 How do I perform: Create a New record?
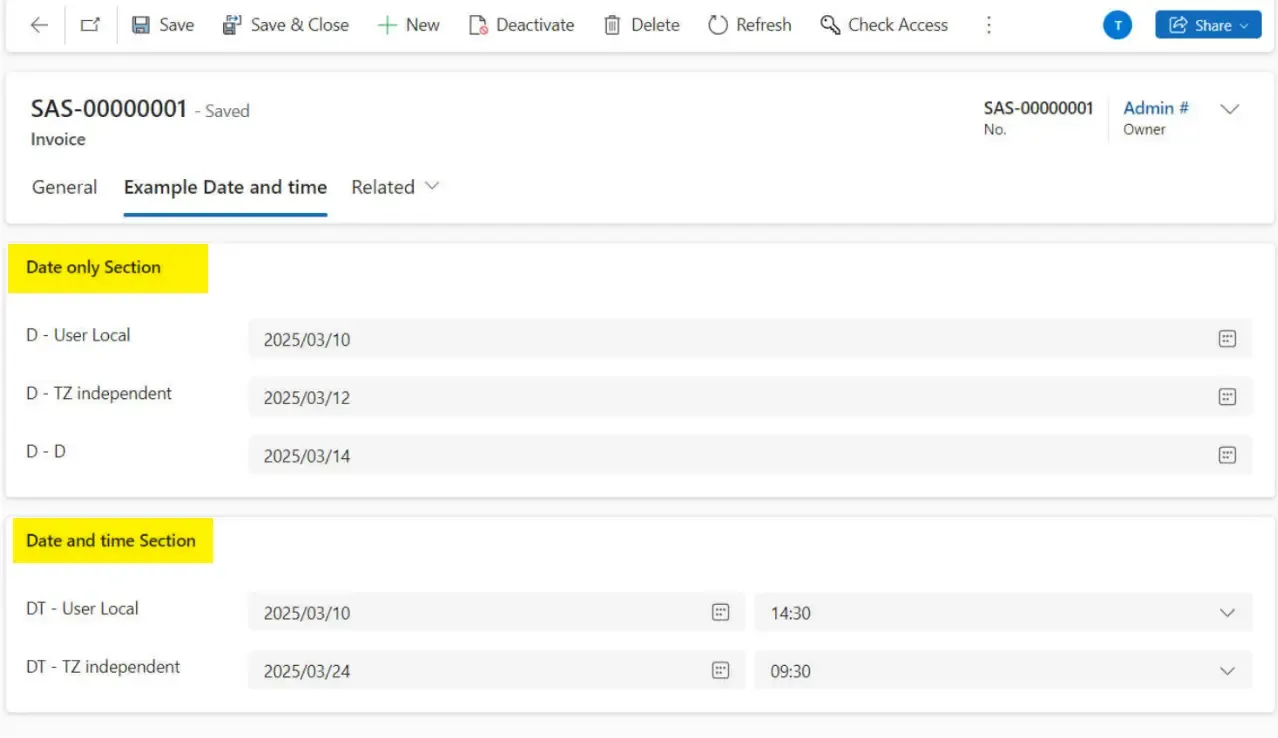point(408,25)
